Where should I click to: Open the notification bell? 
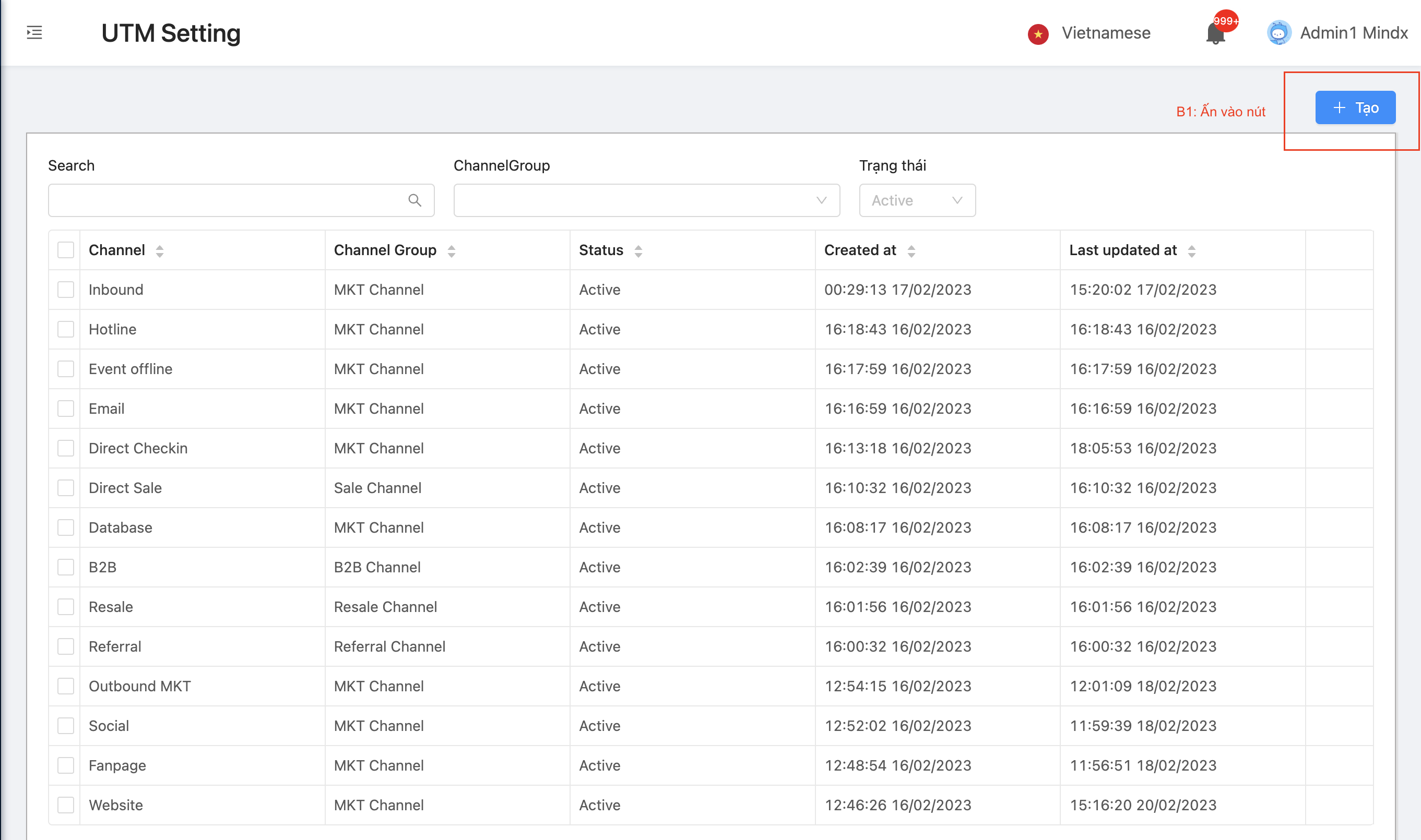1215,34
